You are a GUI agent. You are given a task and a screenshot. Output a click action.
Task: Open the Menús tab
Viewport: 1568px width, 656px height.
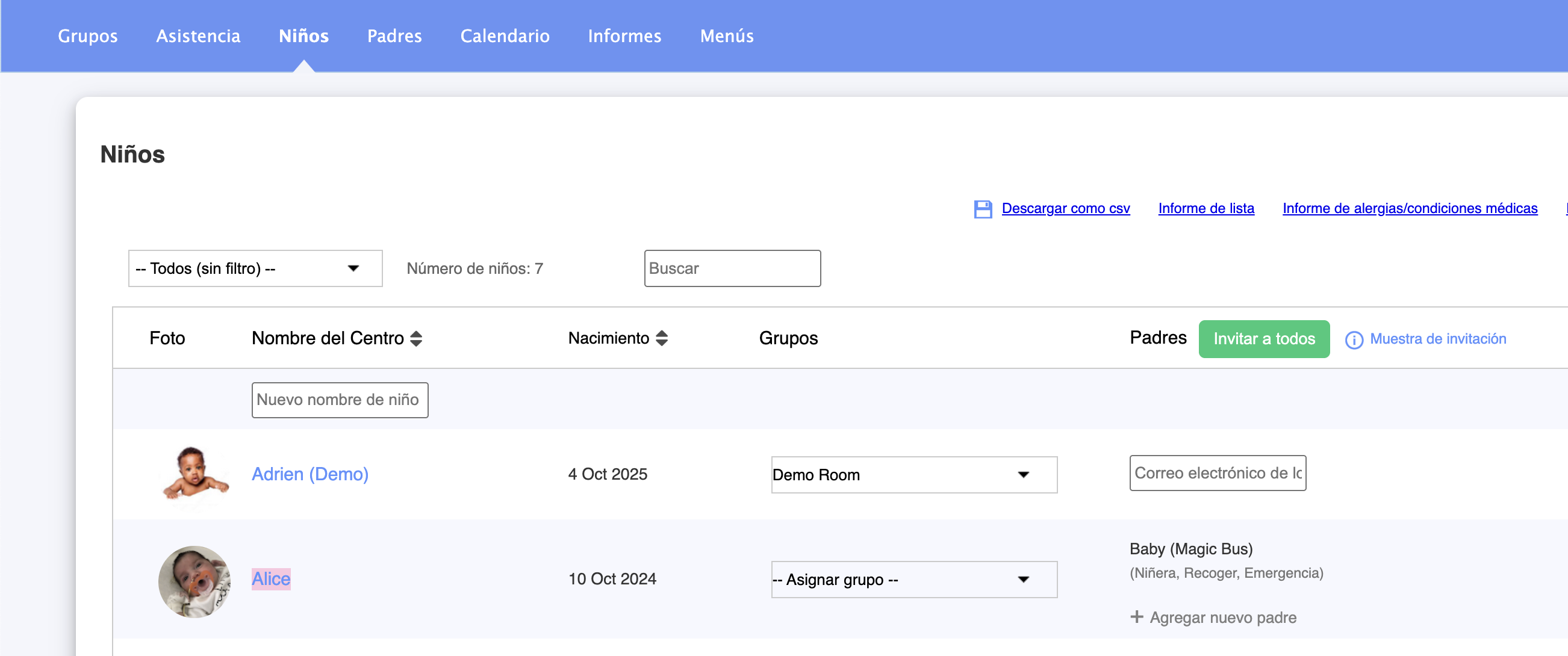point(726,36)
